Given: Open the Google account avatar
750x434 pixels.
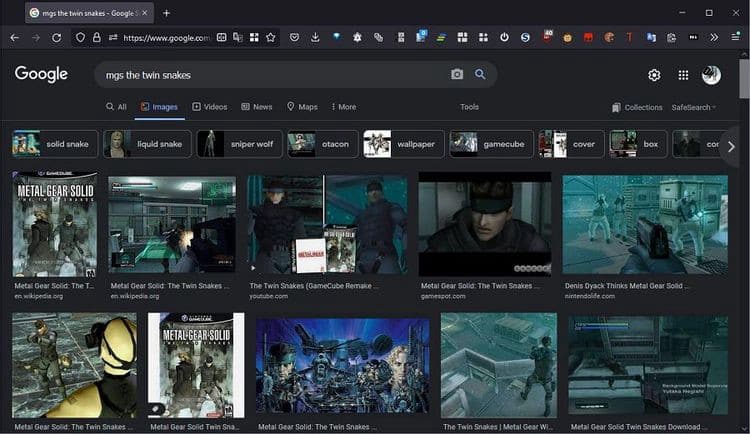Looking at the screenshot, I should 711,75.
